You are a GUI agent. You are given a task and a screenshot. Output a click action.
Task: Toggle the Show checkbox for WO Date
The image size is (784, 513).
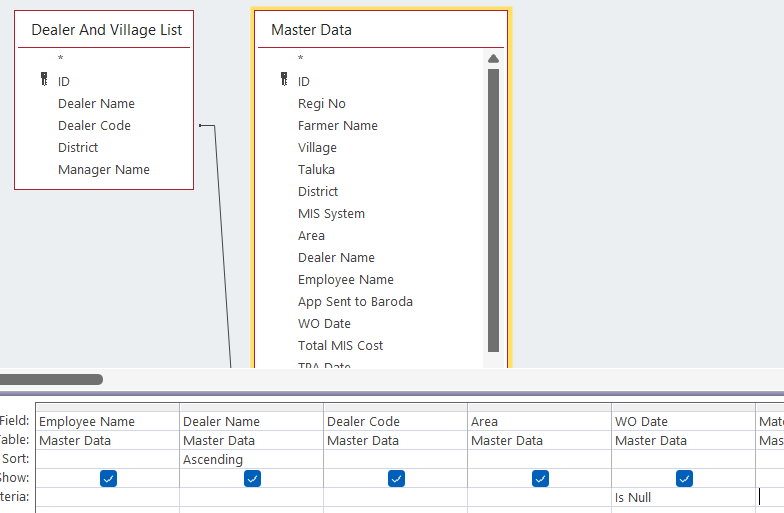[x=684, y=479]
